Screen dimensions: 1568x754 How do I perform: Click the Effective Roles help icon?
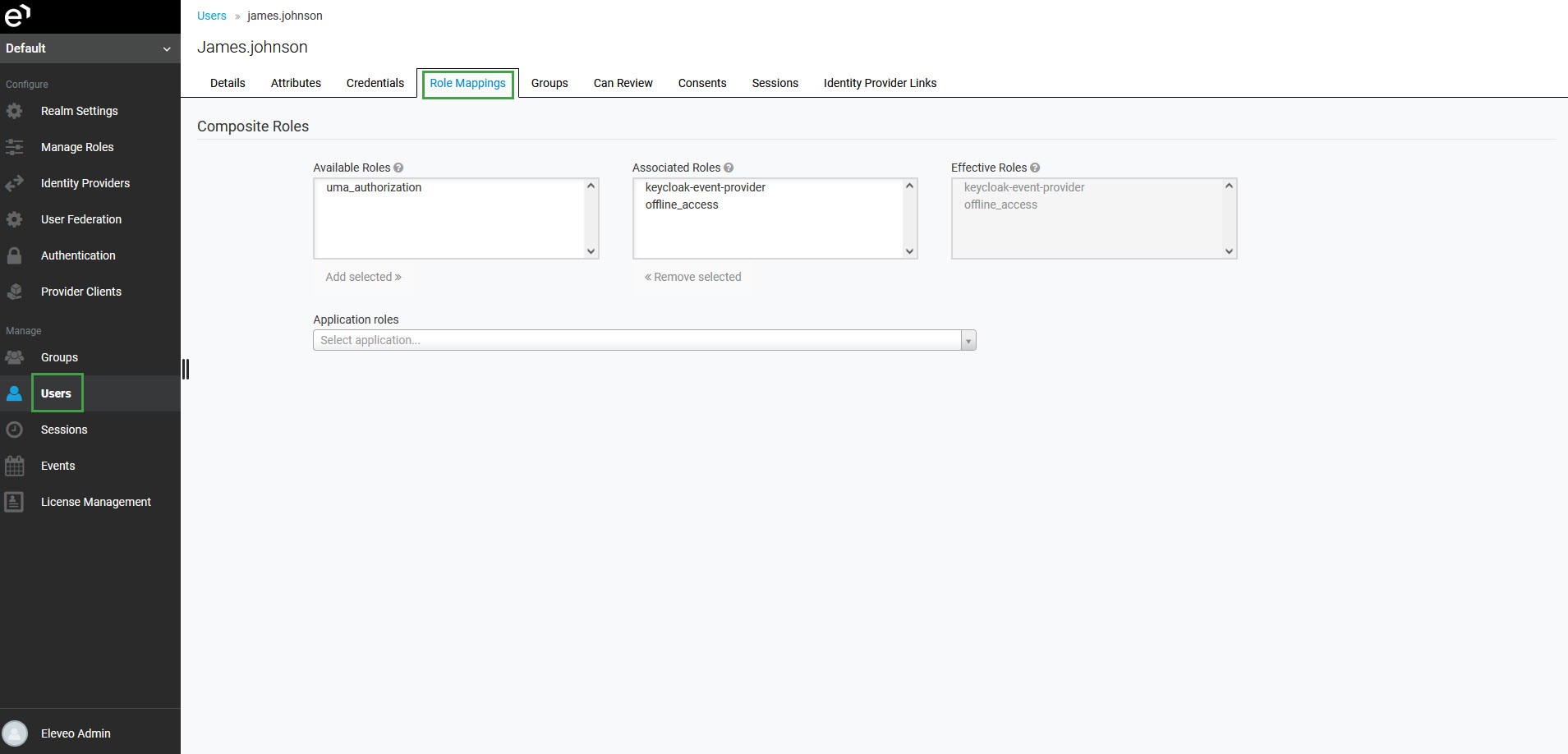point(1035,168)
